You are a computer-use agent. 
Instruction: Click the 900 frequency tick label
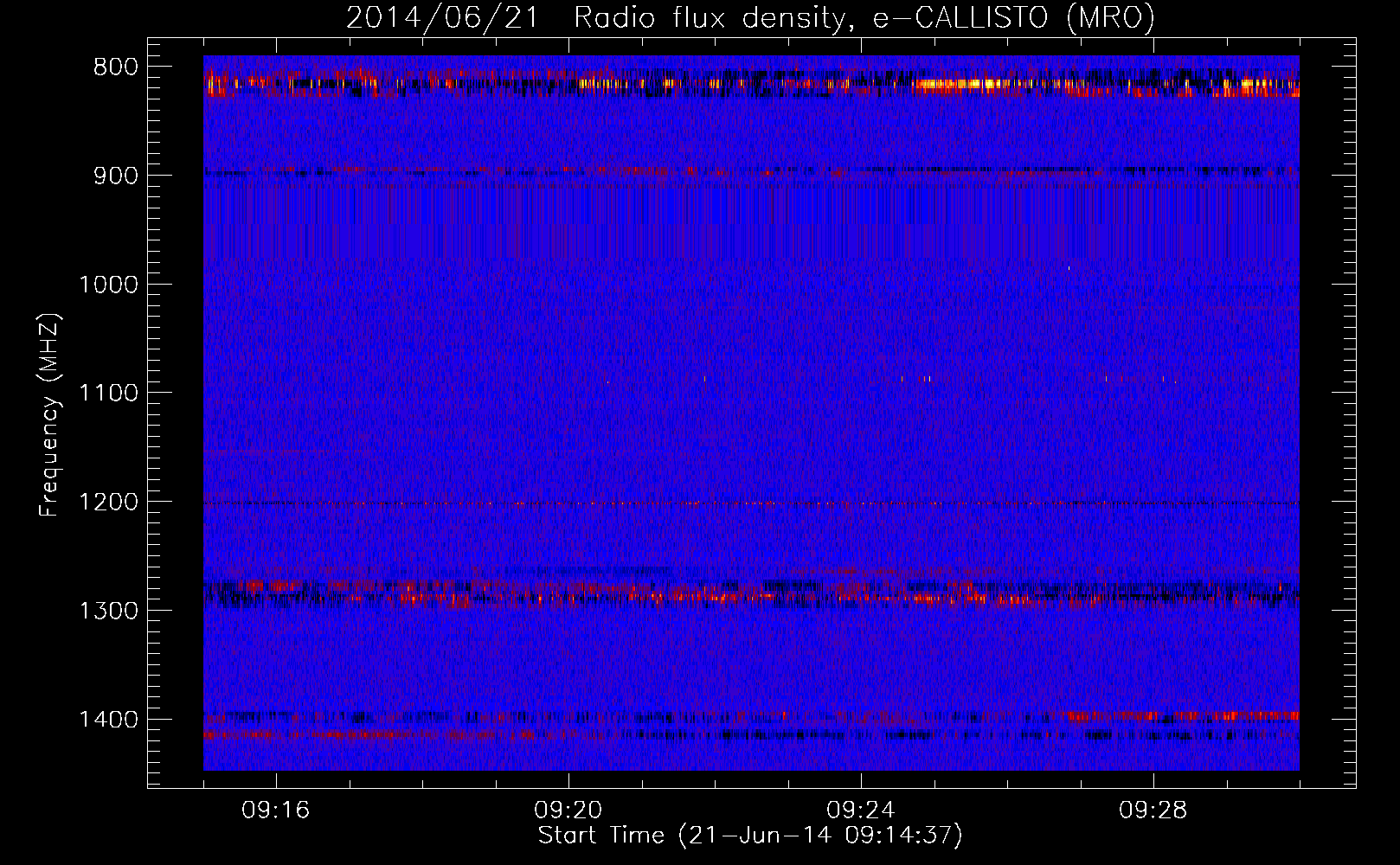pyautogui.click(x=115, y=176)
